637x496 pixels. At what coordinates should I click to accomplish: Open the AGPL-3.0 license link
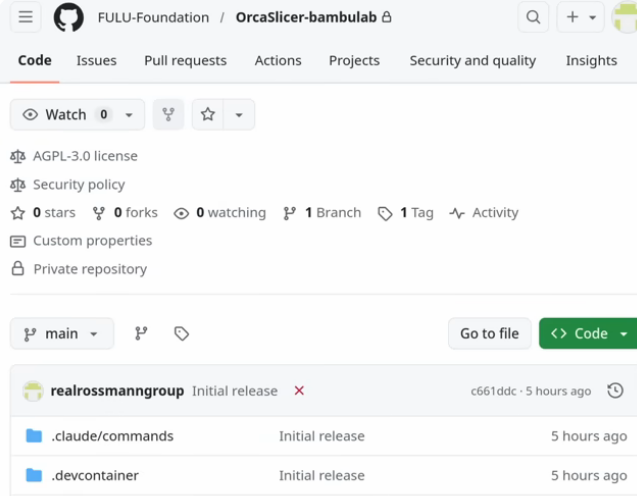point(85,156)
